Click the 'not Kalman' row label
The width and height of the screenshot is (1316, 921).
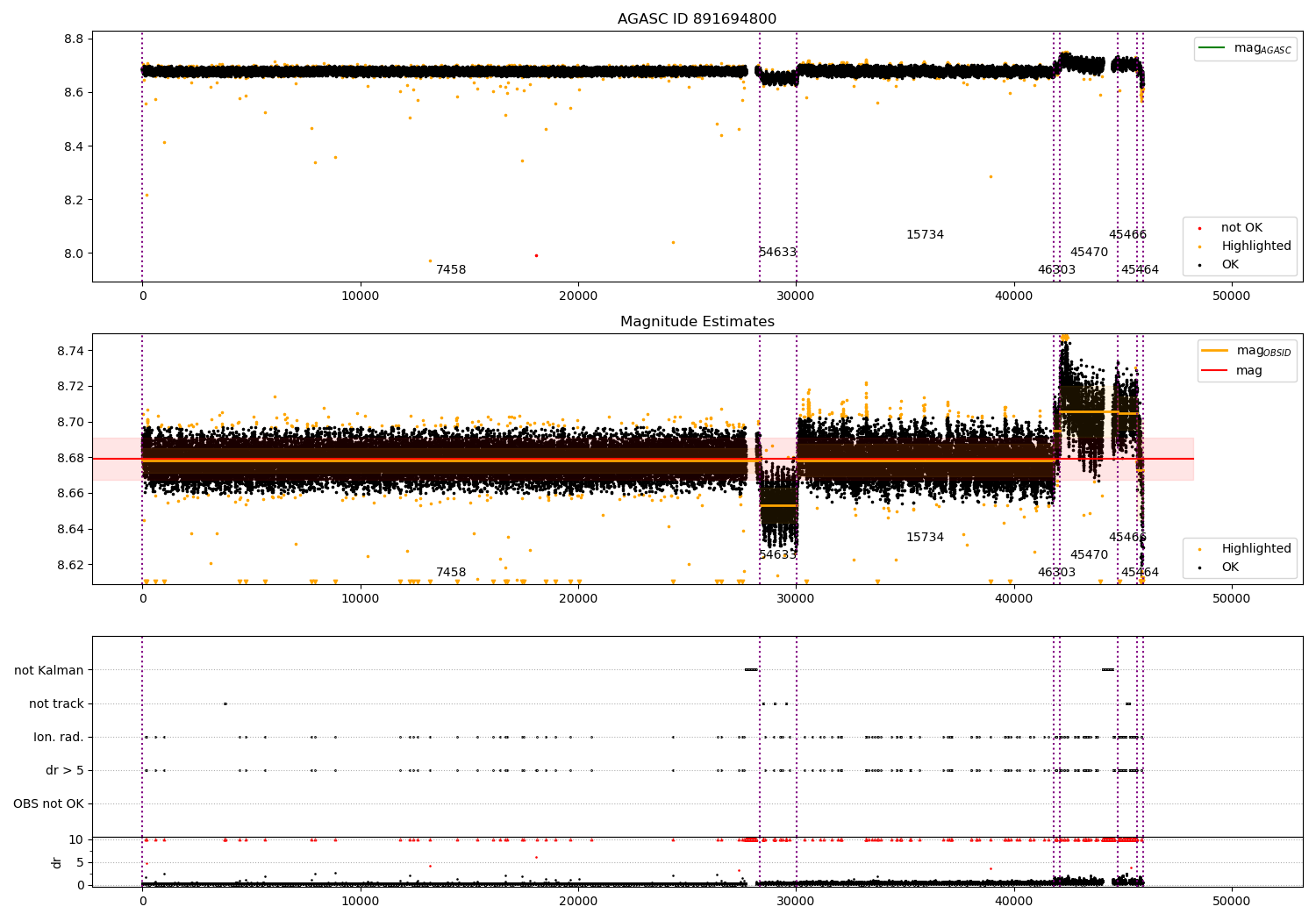pyautogui.click(x=49, y=671)
